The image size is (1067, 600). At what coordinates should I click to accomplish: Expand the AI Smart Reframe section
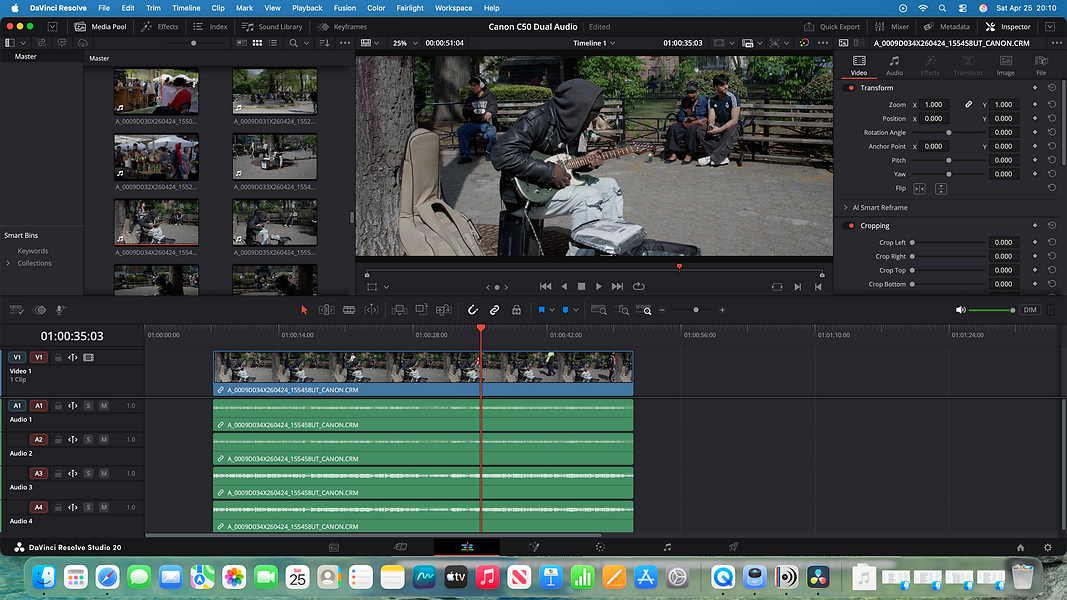click(846, 207)
